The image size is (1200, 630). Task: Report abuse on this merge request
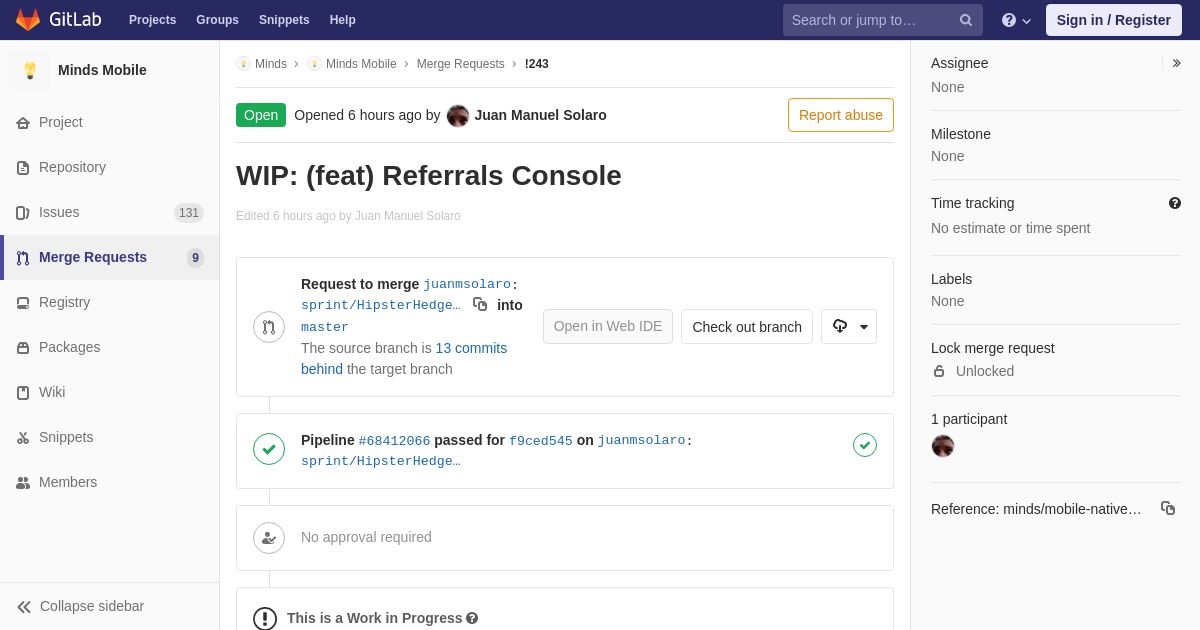(840, 115)
